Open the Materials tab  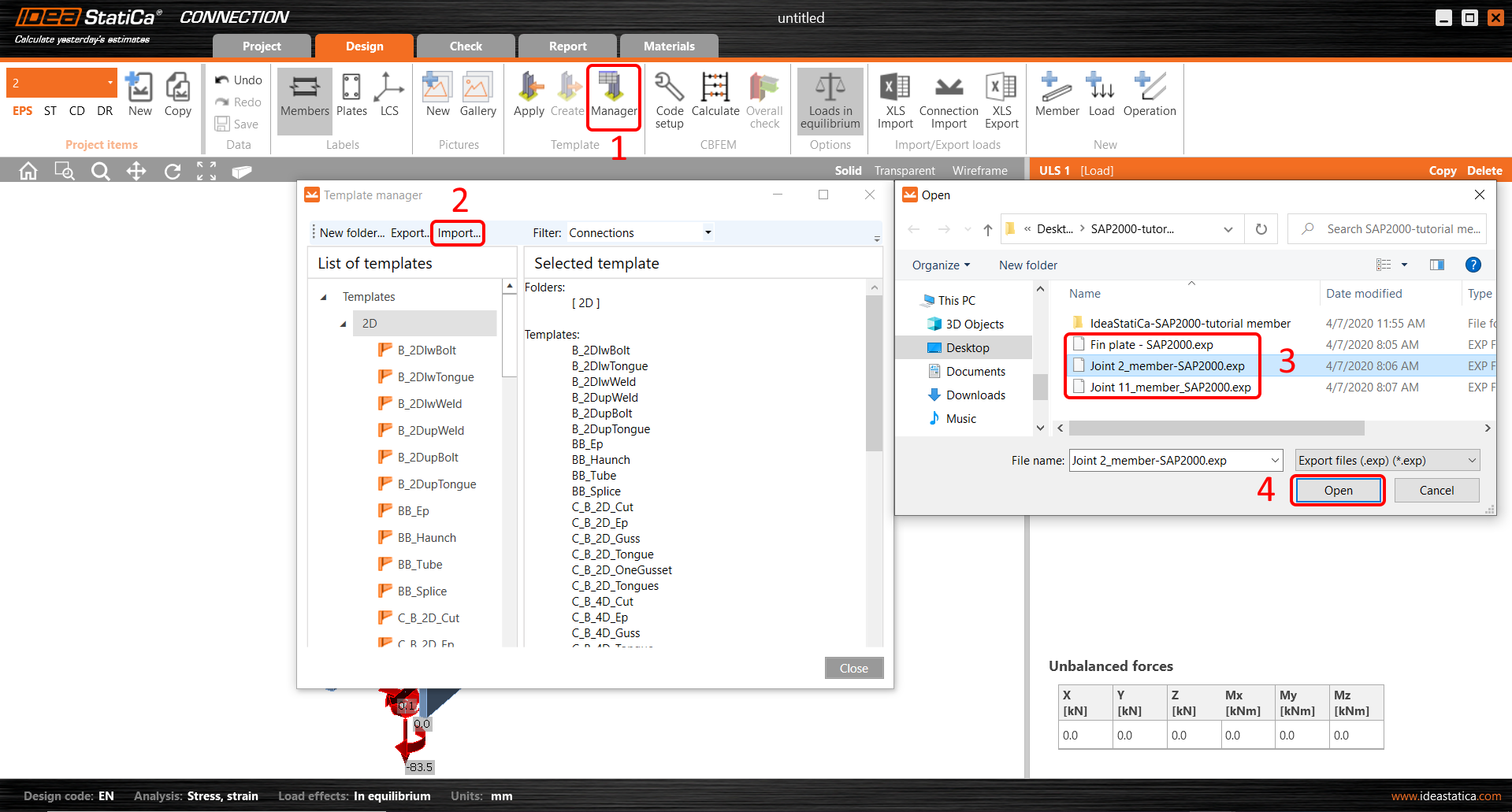pos(669,46)
